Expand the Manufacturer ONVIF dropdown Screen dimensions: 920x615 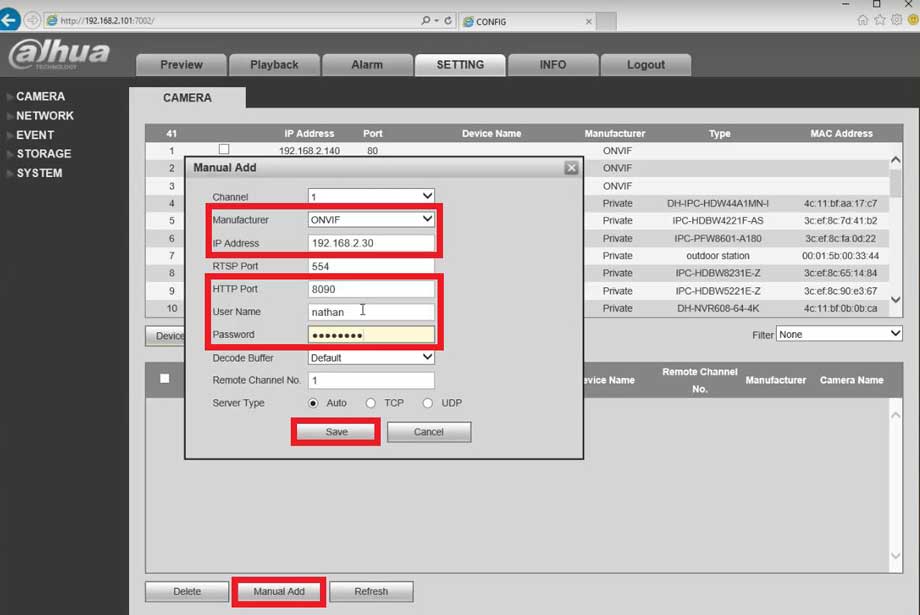click(371, 219)
